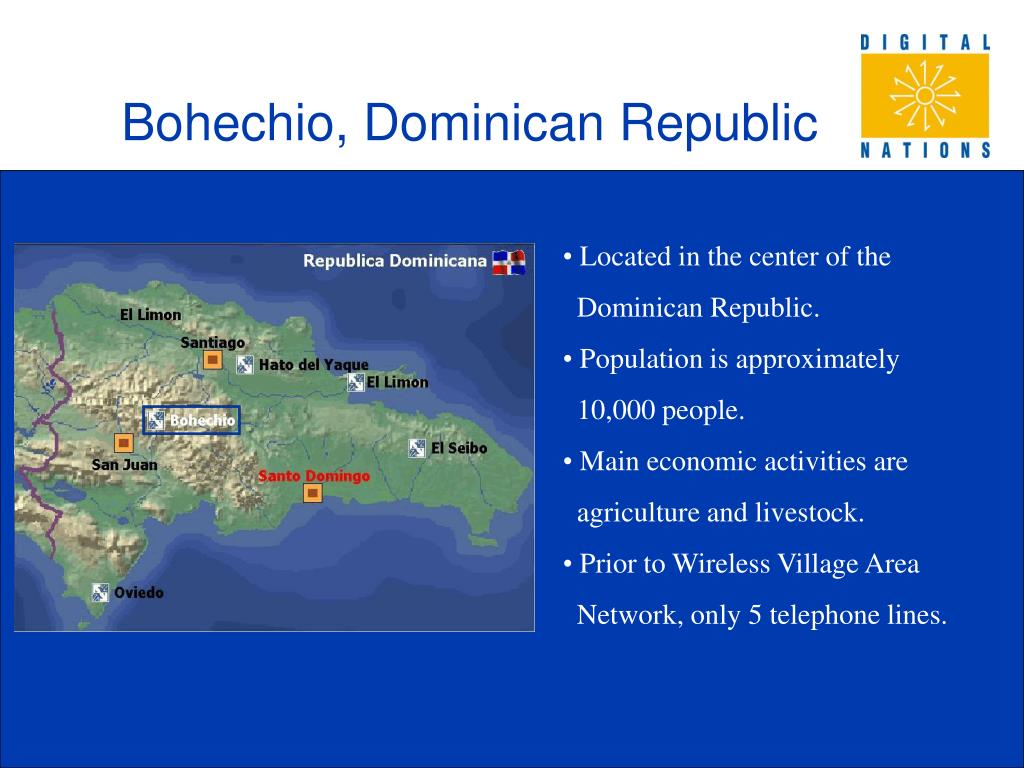Click the orange Santiago city marker
This screenshot has height=768, width=1024.
212,360
